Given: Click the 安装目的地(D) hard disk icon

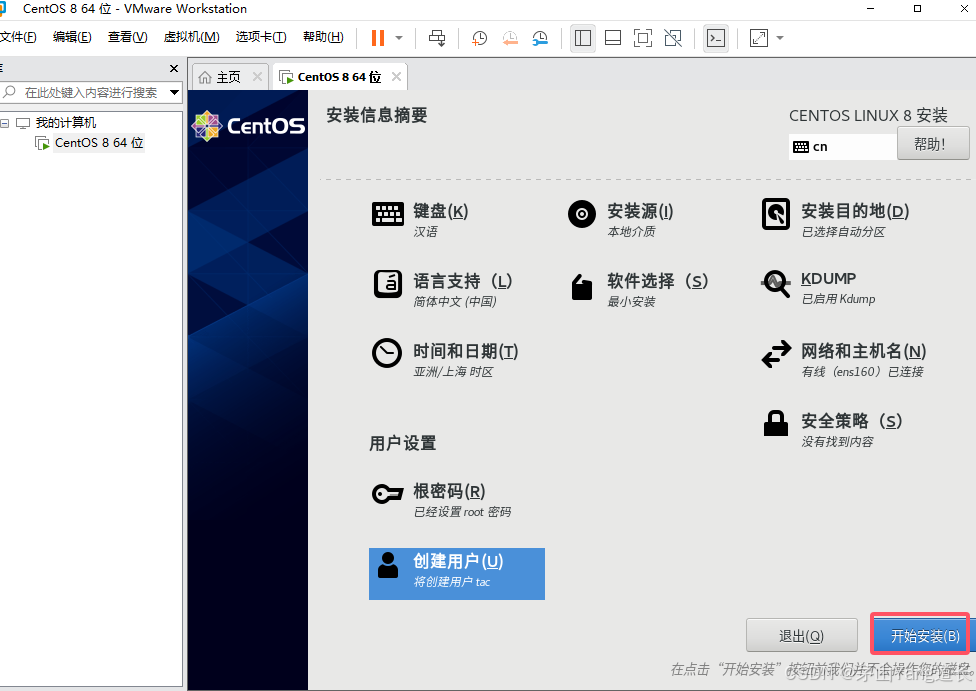Looking at the screenshot, I should pyautogui.click(x=776, y=214).
